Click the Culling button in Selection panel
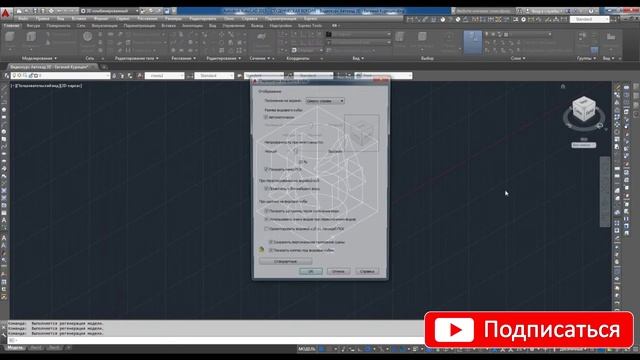Screen dimensions: 640x360 pyautogui.click(x=400, y=38)
